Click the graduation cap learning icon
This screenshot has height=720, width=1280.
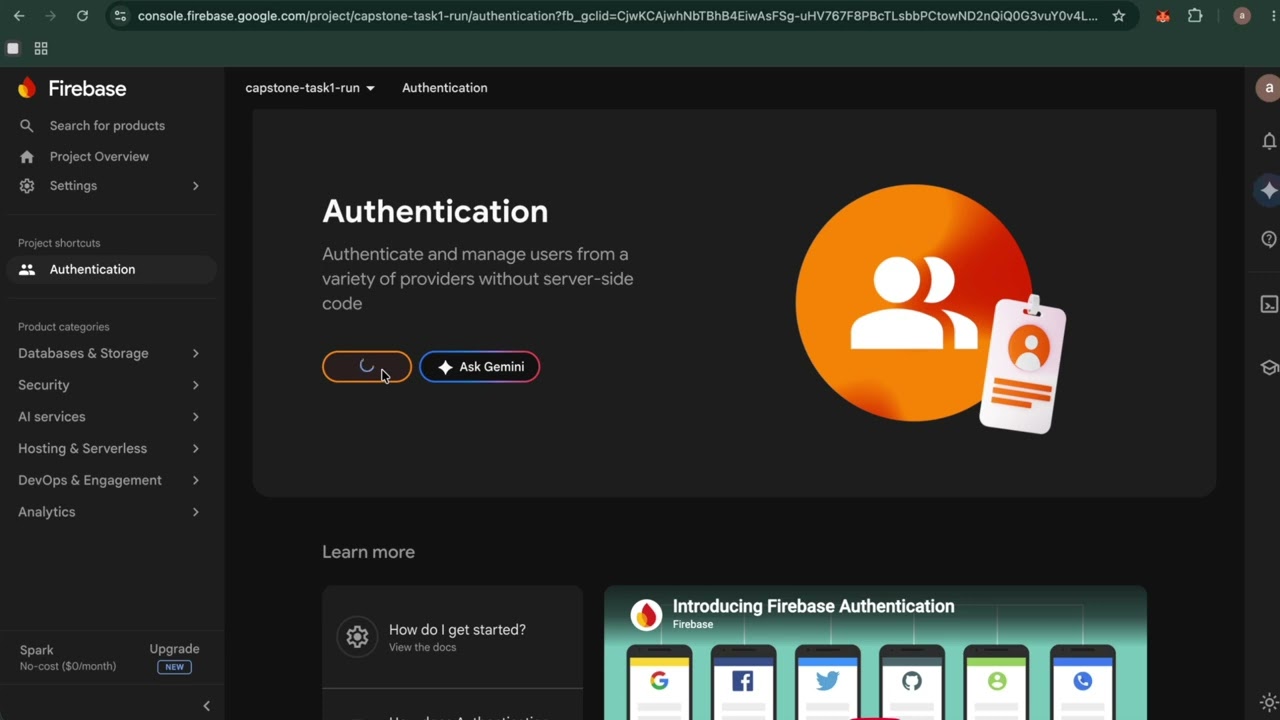click(1269, 368)
